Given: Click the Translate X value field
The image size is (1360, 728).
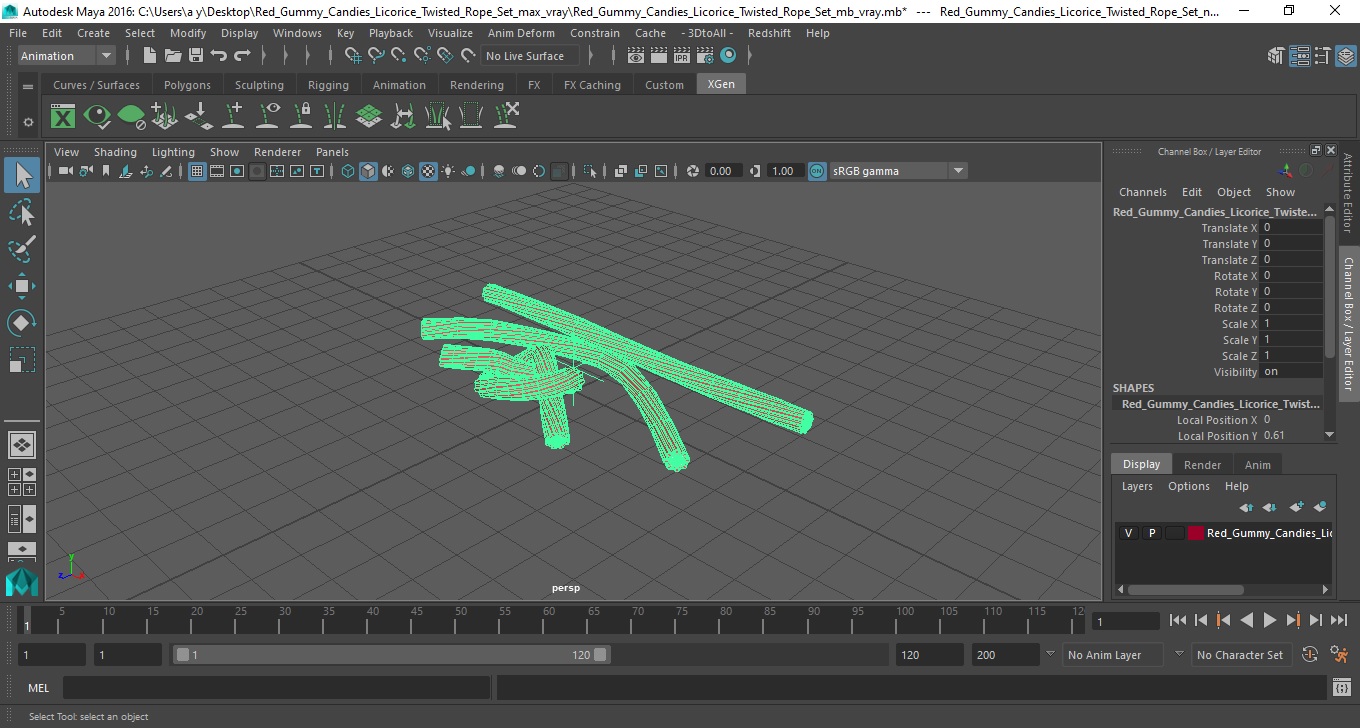Looking at the screenshot, I should pyautogui.click(x=1290, y=228).
